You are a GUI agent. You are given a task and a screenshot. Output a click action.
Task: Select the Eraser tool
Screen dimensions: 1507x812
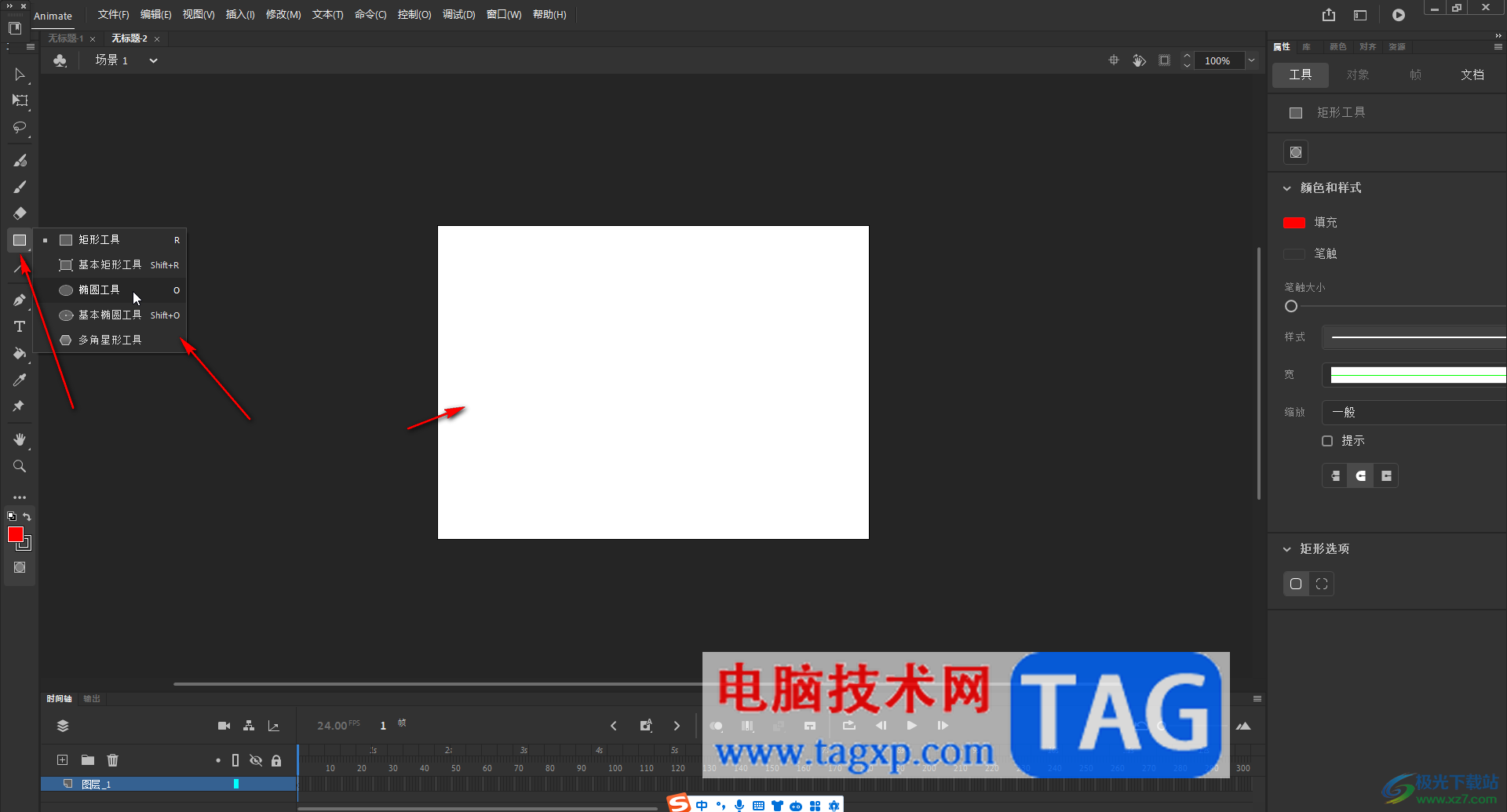click(x=20, y=213)
